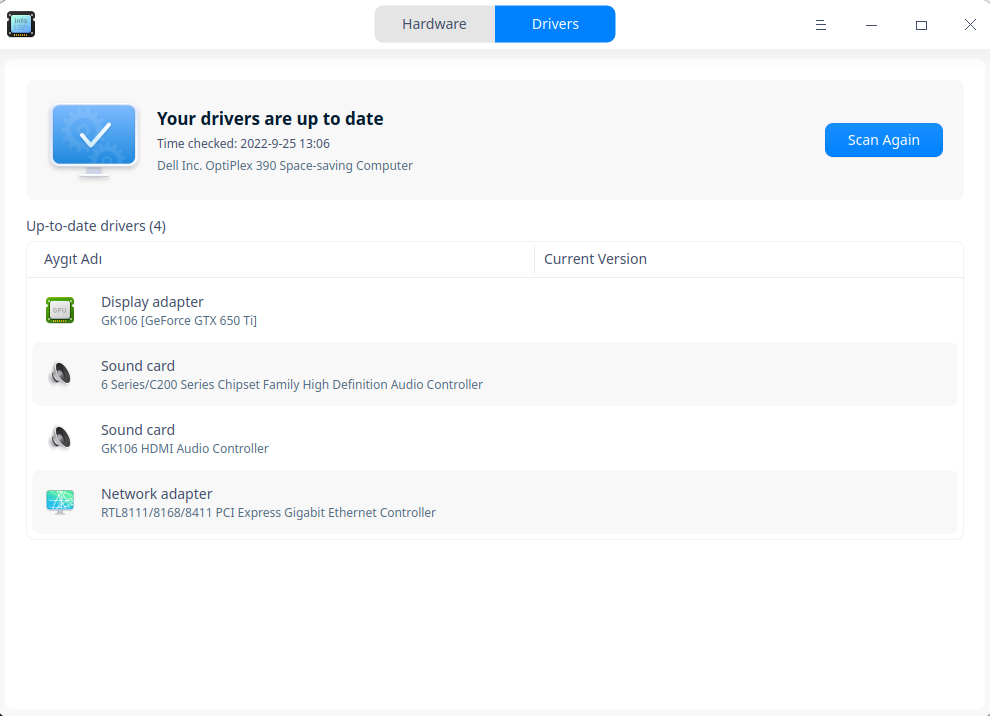Close the device manager window
The width and height of the screenshot is (990, 716).
(x=970, y=25)
